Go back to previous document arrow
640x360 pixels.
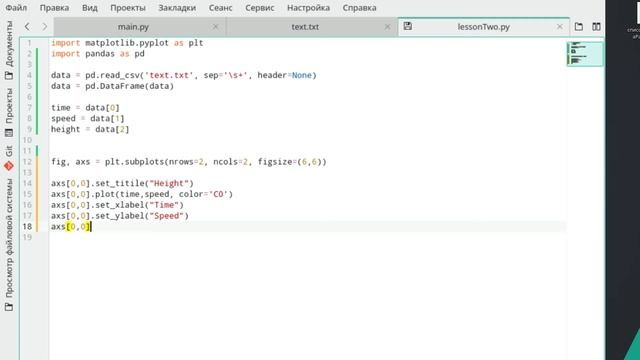click(27, 27)
